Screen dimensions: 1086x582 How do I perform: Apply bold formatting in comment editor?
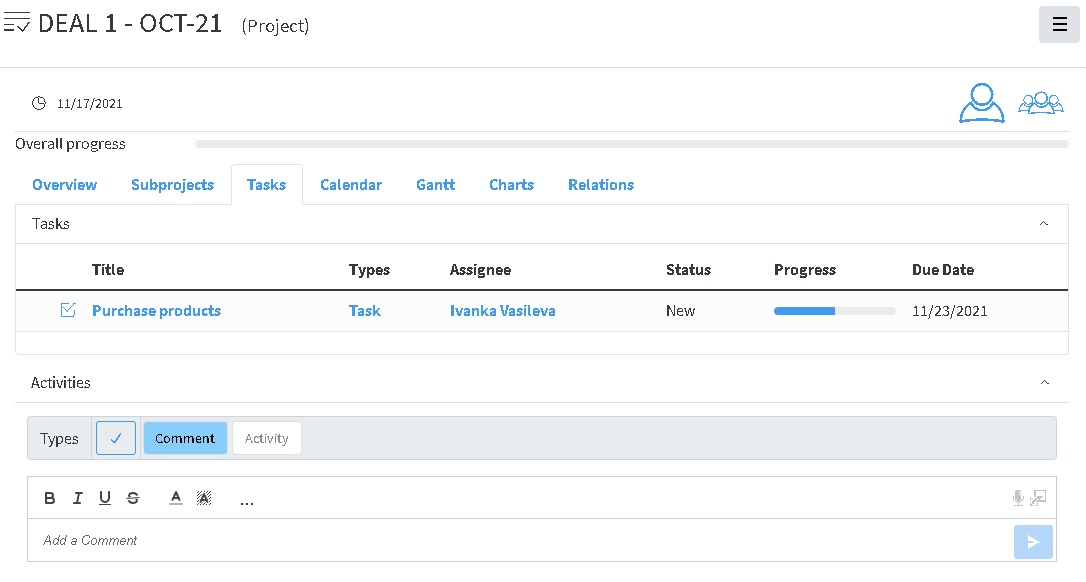click(x=50, y=498)
